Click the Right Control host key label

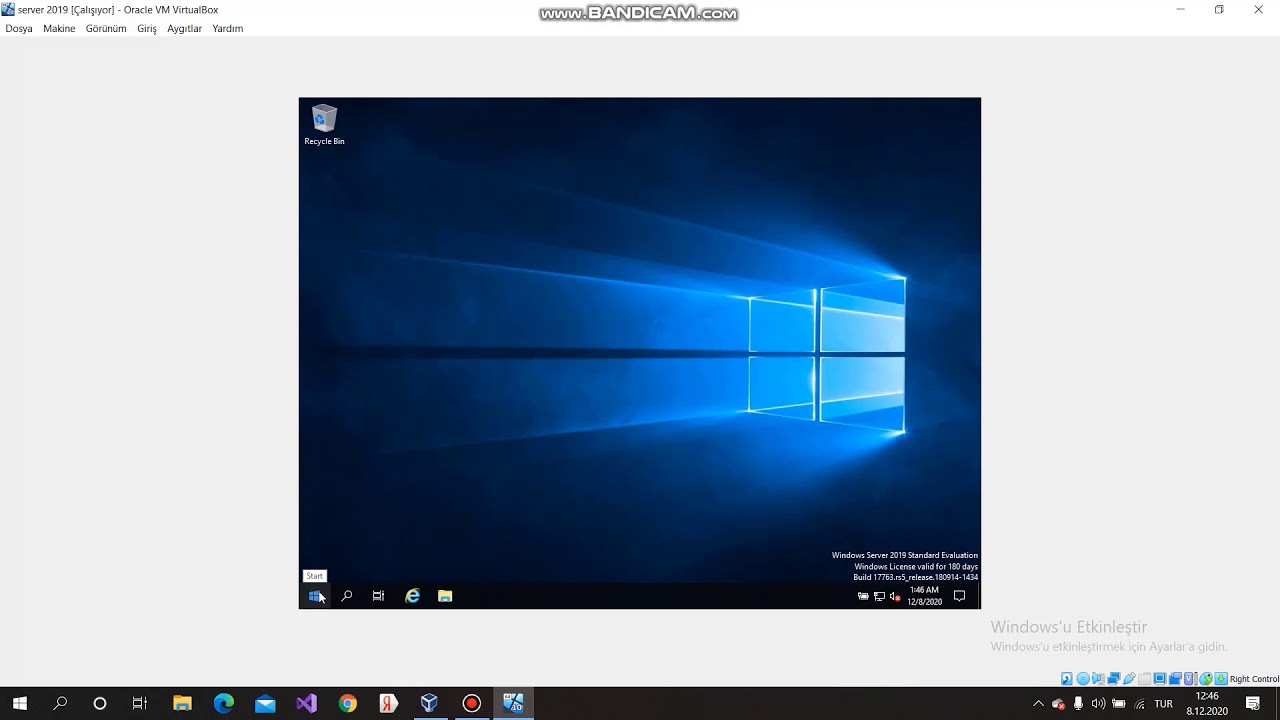coord(1254,679)
